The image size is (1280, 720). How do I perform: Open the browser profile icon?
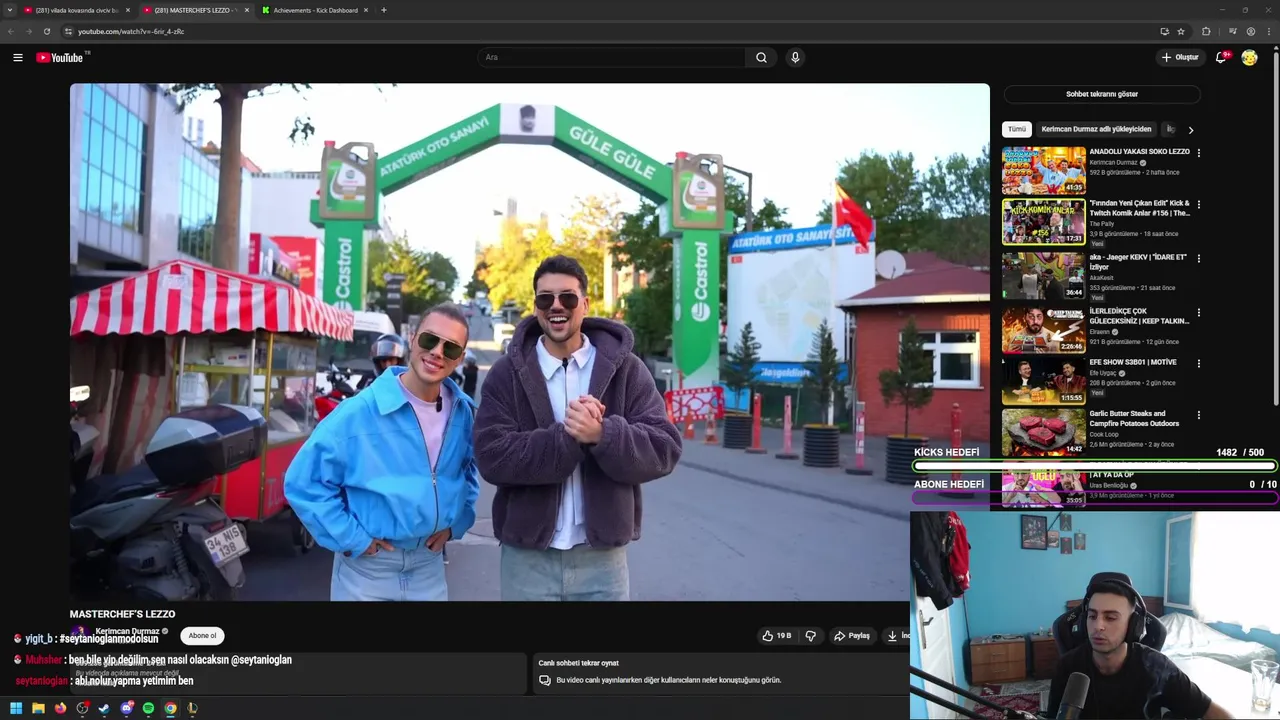click(x=1251, y=31)
